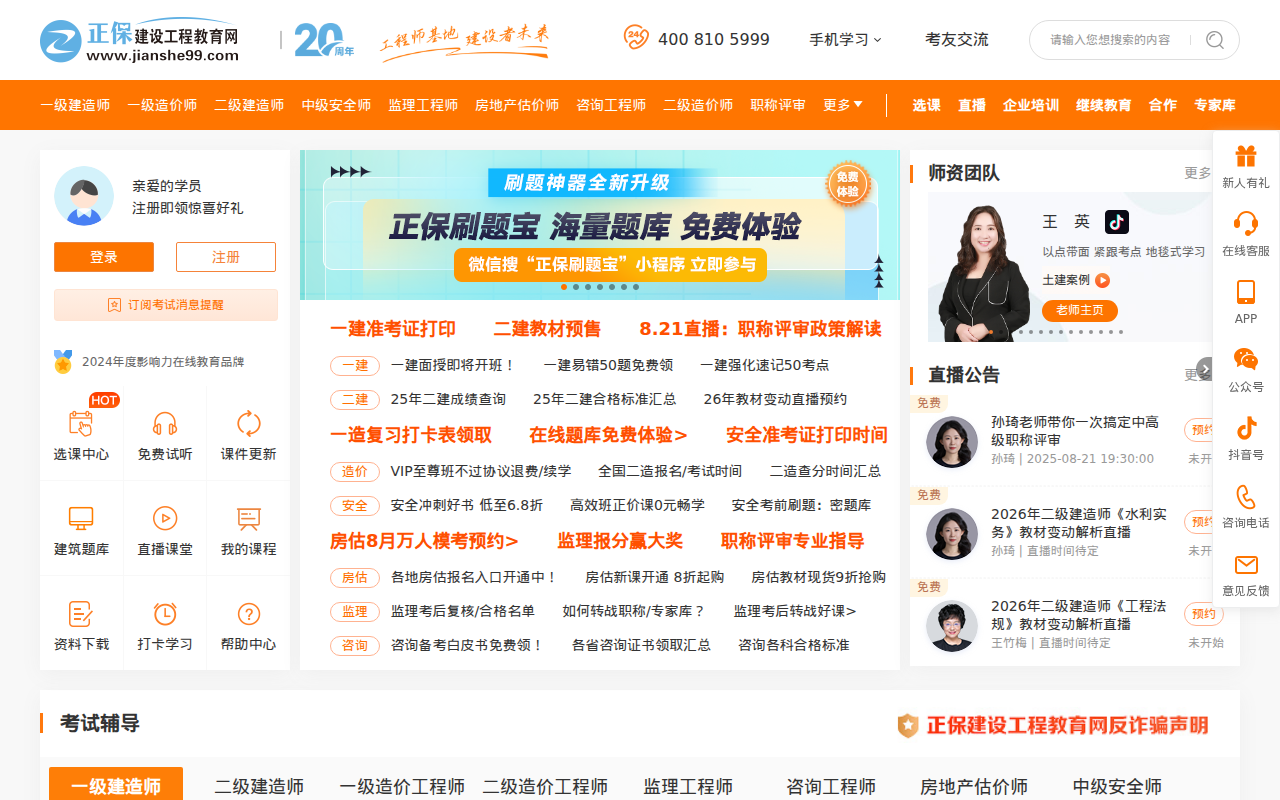The image size is (1280, 800).
Task: Click the APP phone icon
Action: tap(1245, 292)
